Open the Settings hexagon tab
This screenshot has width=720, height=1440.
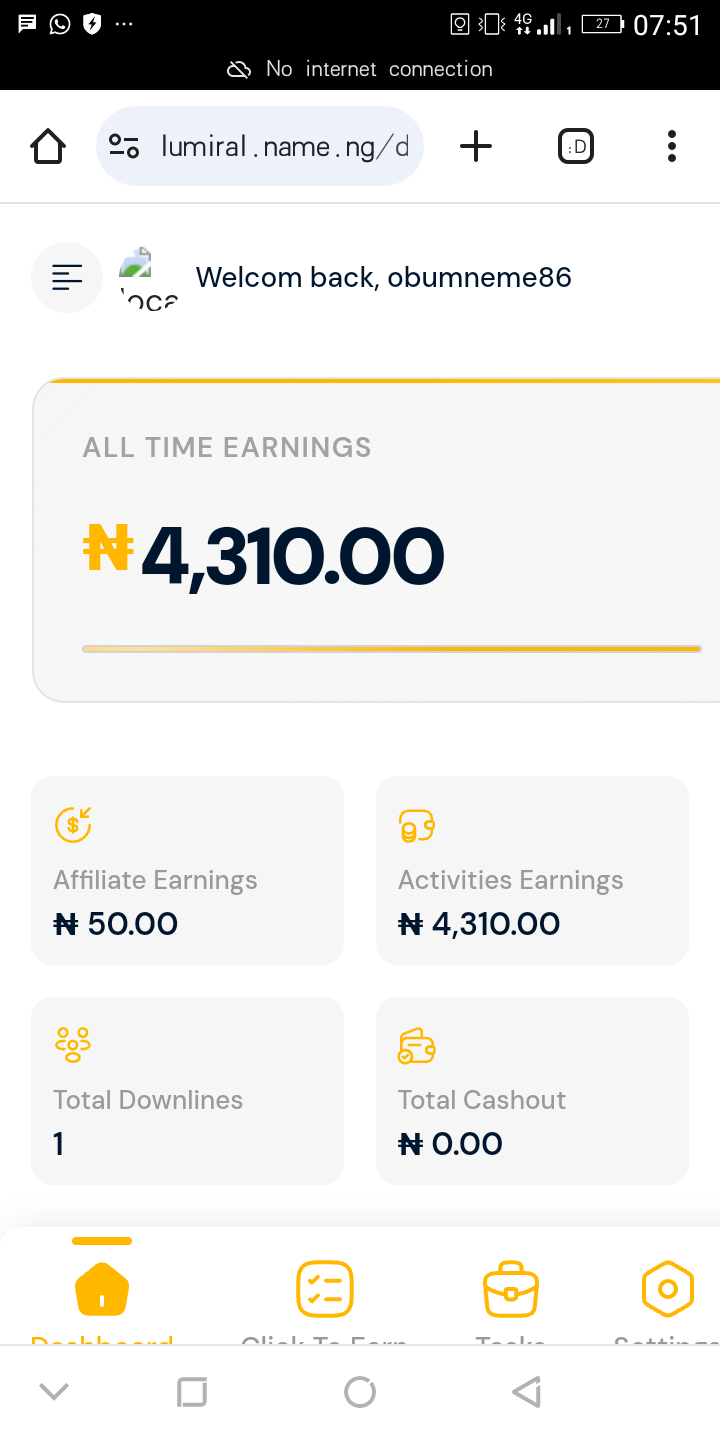(667, 1291)
